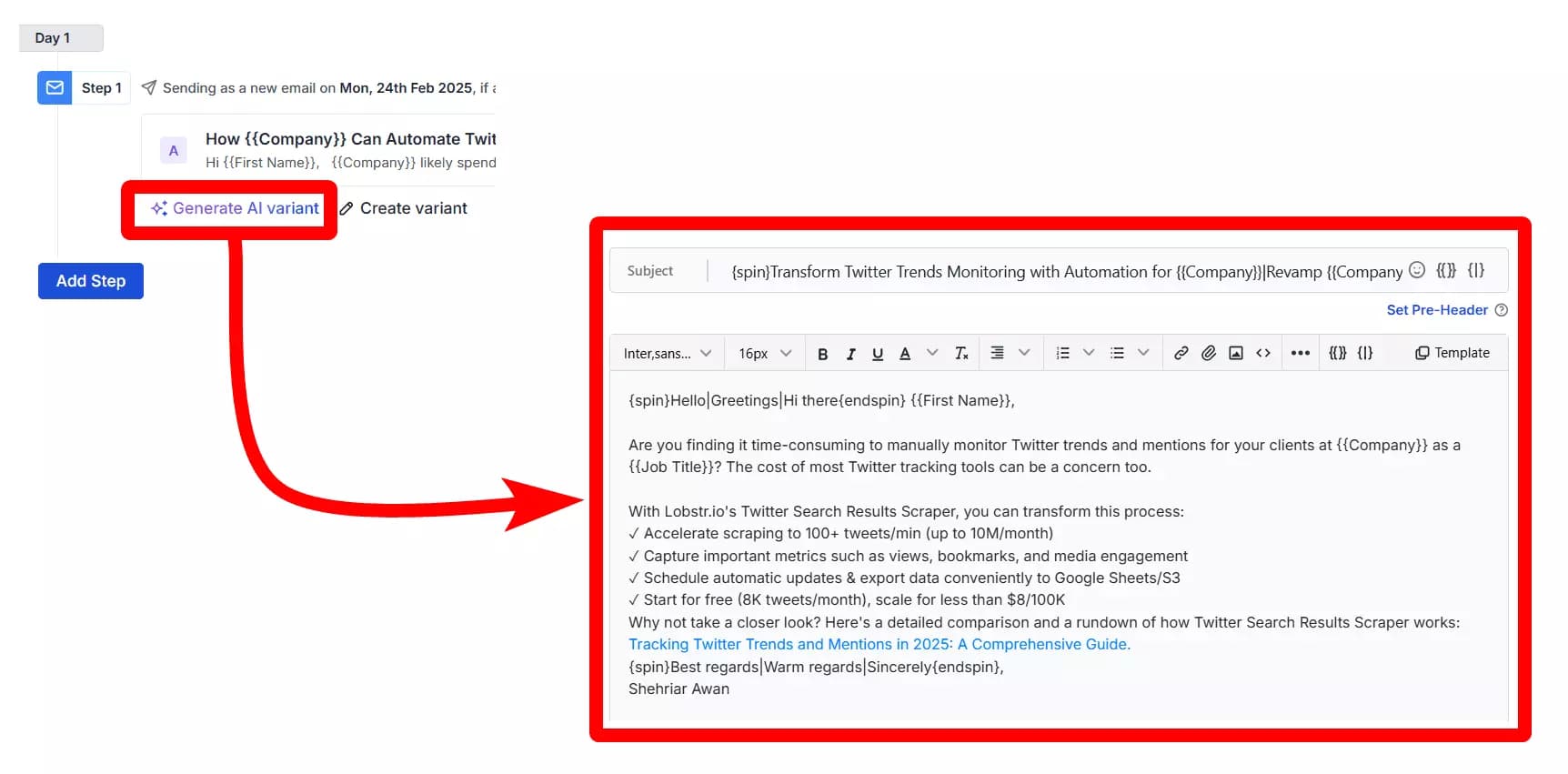Expand bullet list style dropdown
Screen dimensions: 1568x774
pos(1143,353)
